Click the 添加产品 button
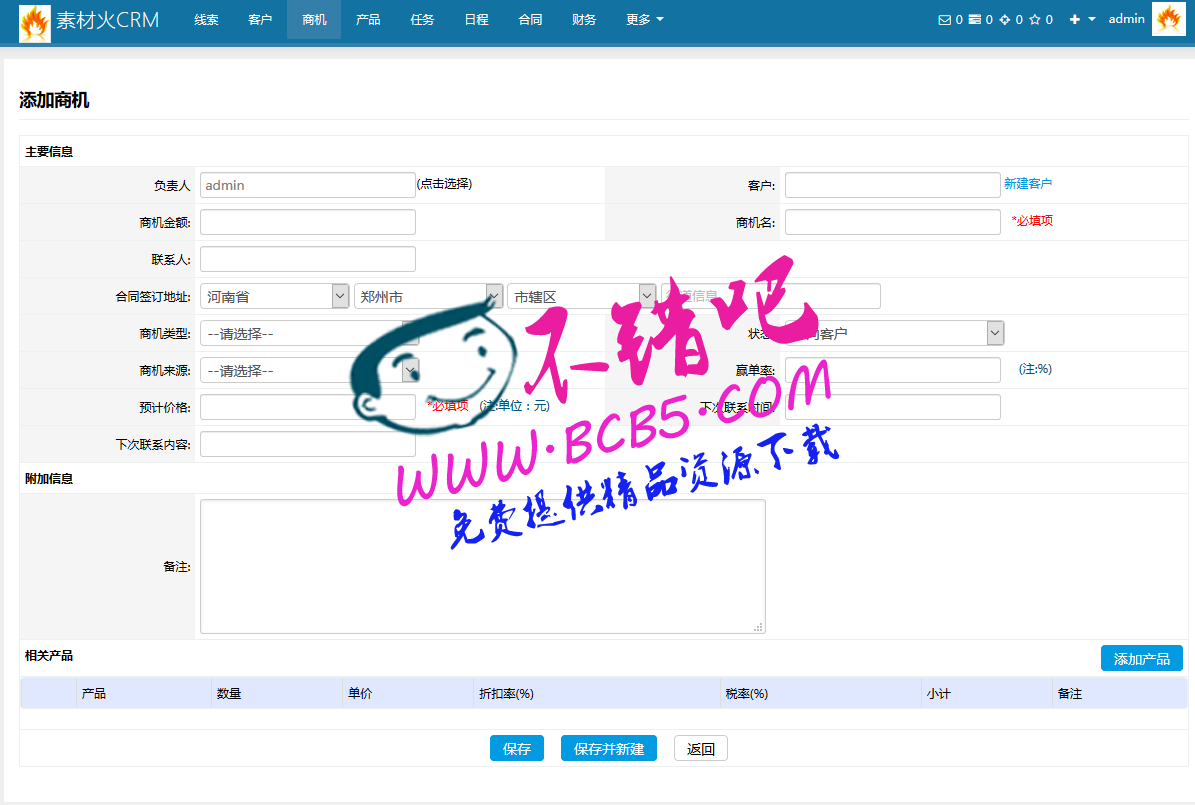Screen dimensions: 1195x805 pos(1142,659)
